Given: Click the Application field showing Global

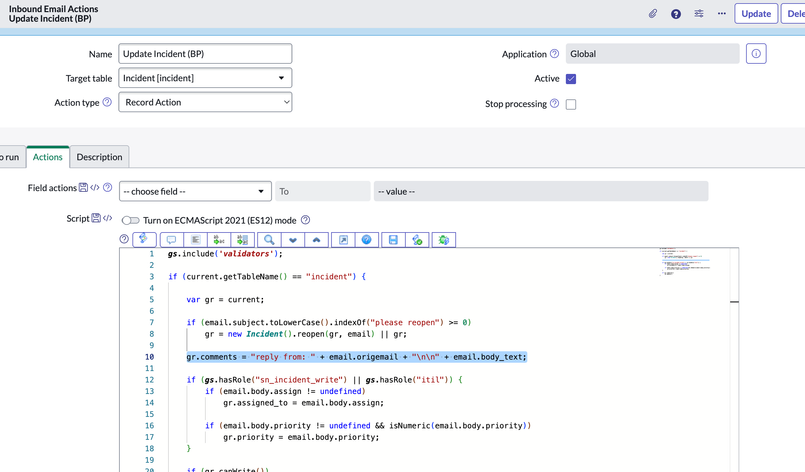Looking at the screenshot, I should pos(653,53).
